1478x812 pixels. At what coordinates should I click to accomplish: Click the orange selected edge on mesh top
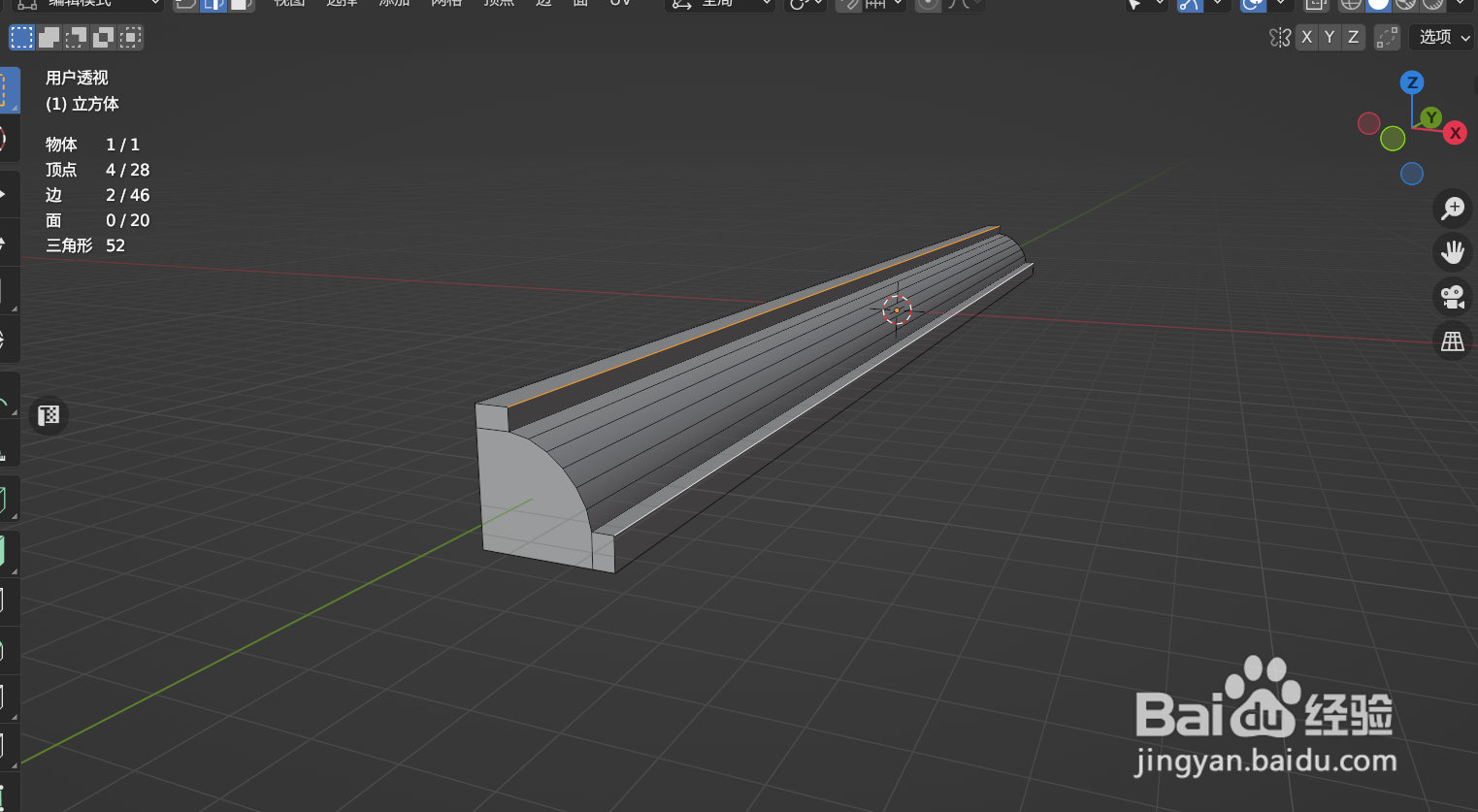point(753,317)
